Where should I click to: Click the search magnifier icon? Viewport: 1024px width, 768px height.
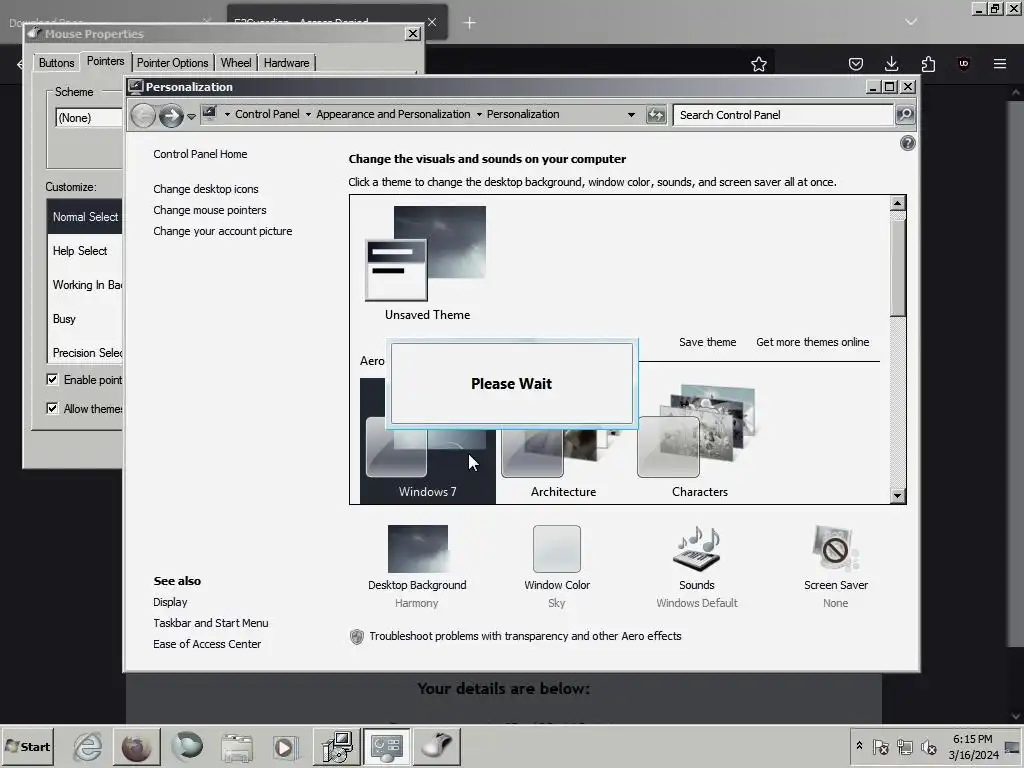(904, 115)
